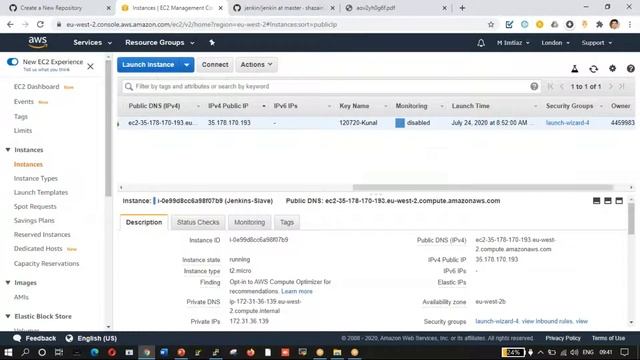Open the Learn more link
This screenshot has width=640, height=360.
[x=297, y=291]
